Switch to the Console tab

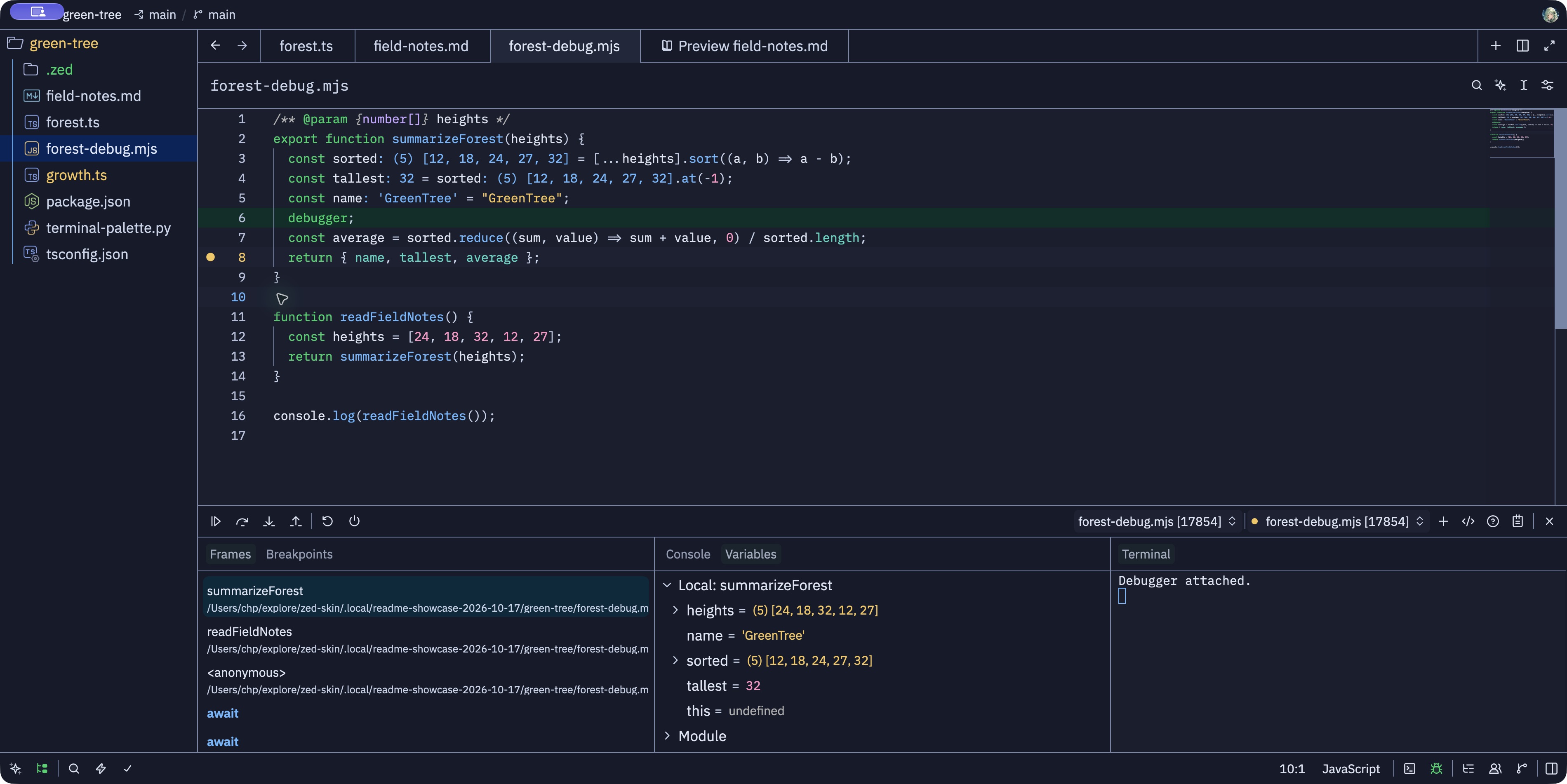pos(688,554)
